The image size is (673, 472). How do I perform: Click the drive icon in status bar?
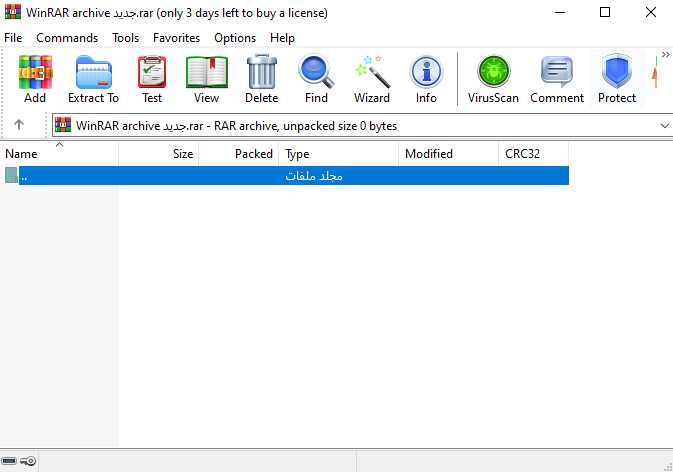coord(9,461)
